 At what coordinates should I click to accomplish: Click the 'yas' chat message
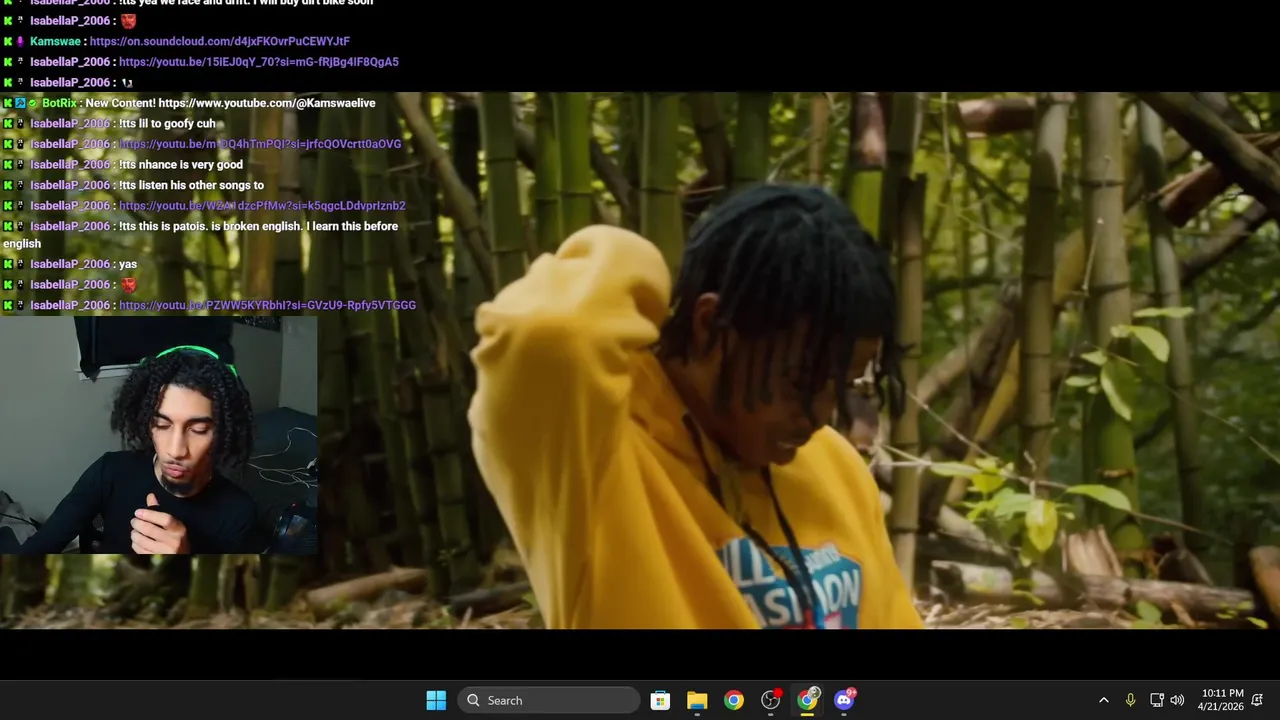[x=128, y=264]
